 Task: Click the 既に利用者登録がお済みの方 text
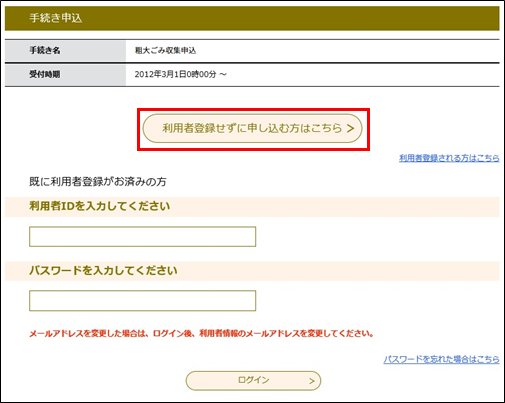tap(98, 182)
